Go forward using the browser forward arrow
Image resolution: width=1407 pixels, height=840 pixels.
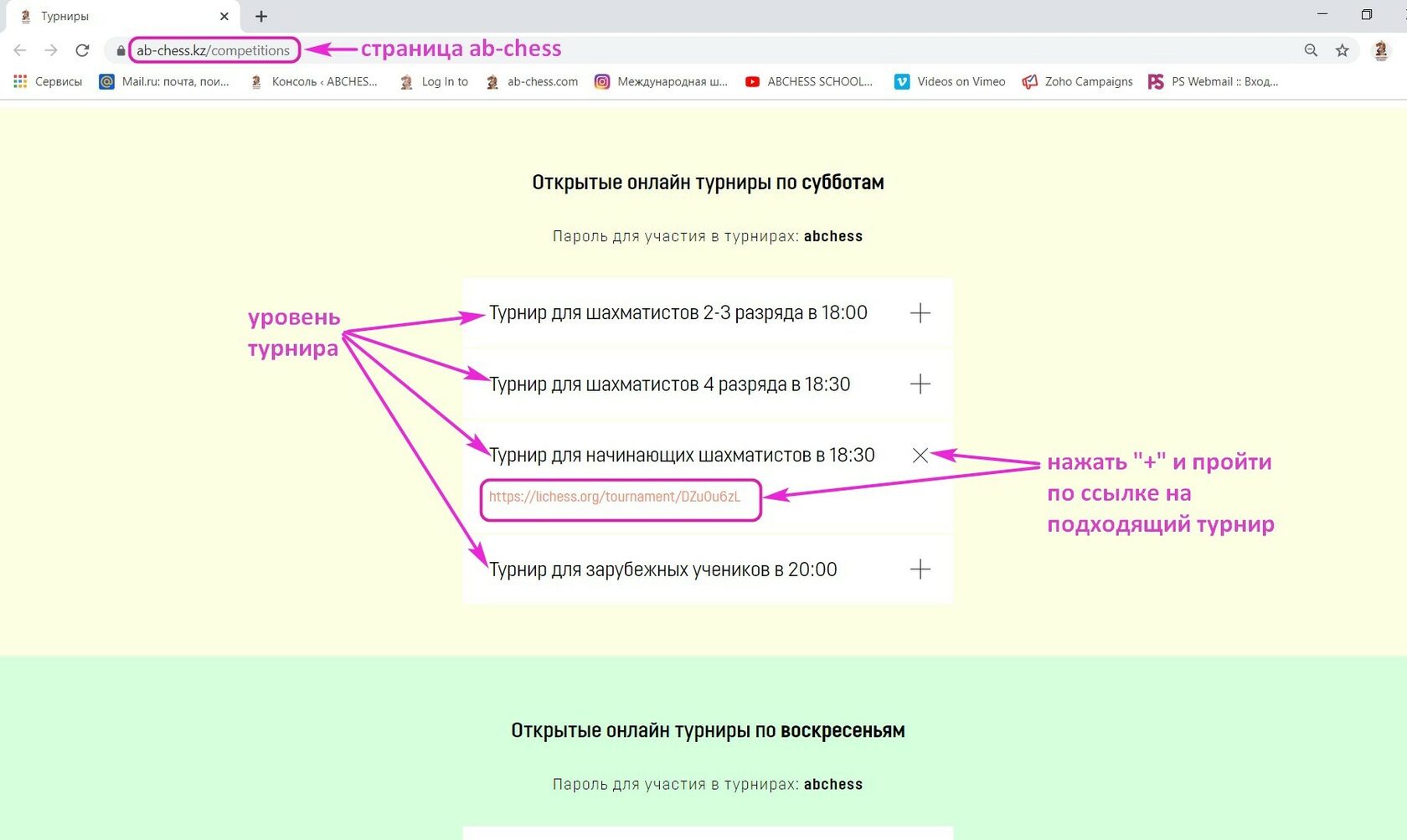coord(51,50)
